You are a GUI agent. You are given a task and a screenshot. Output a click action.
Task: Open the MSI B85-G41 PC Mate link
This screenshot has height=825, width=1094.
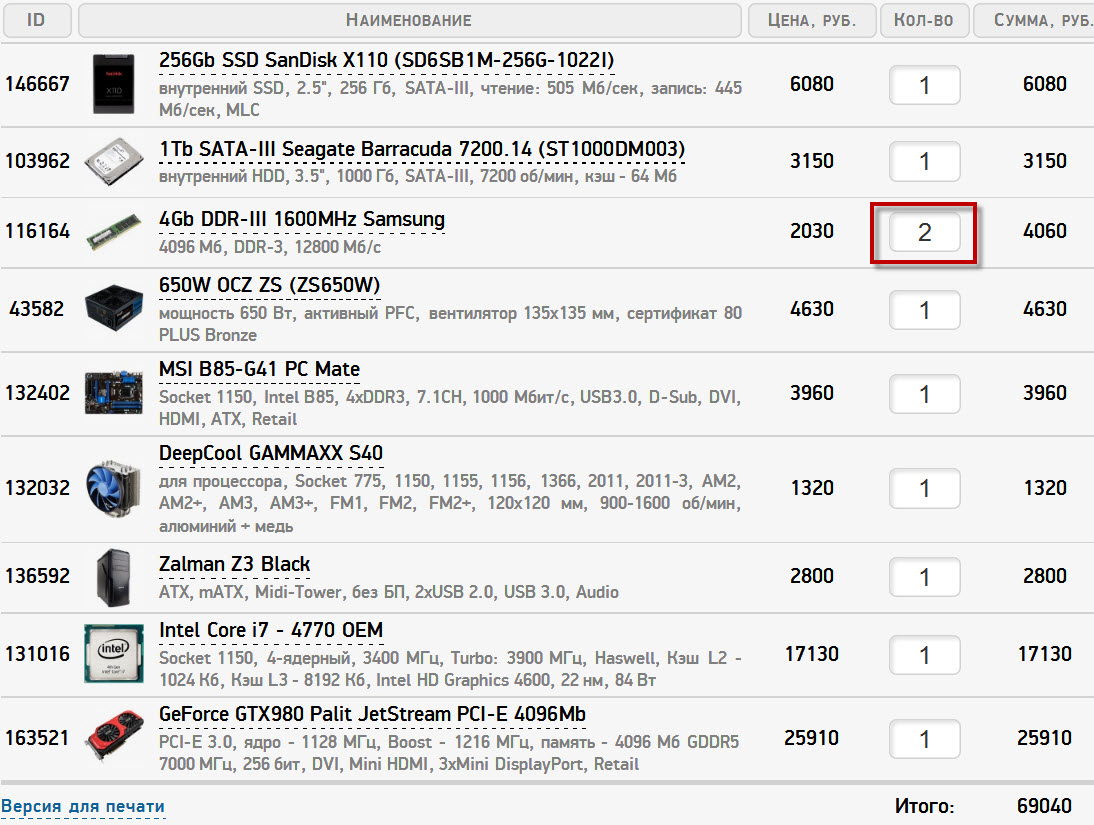pyautogui.click(x=260, y=369)
